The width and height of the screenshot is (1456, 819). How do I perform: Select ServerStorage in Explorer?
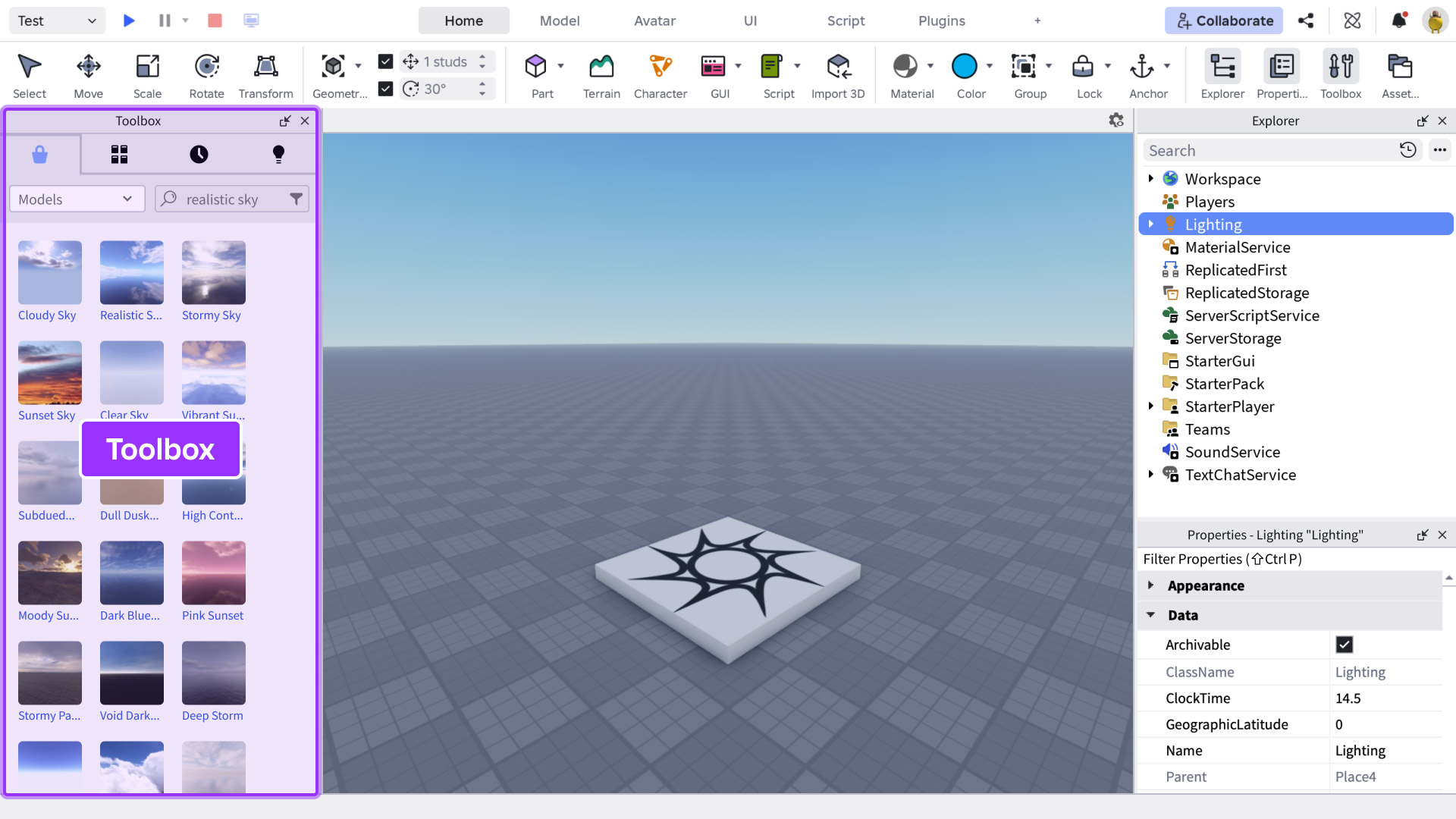tap(1232, 338)
